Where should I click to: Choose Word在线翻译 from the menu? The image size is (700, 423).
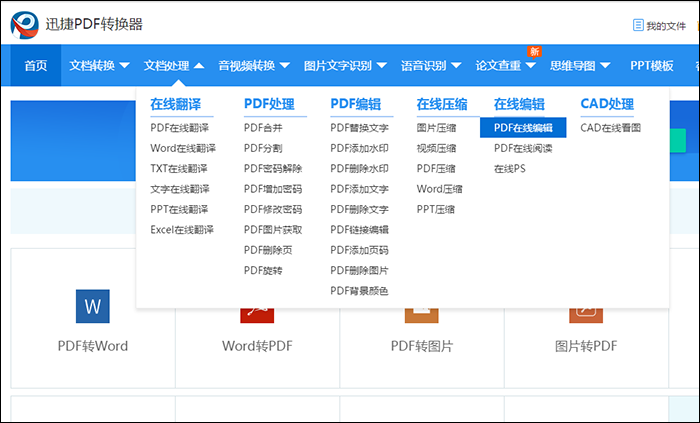coord(183,148)
